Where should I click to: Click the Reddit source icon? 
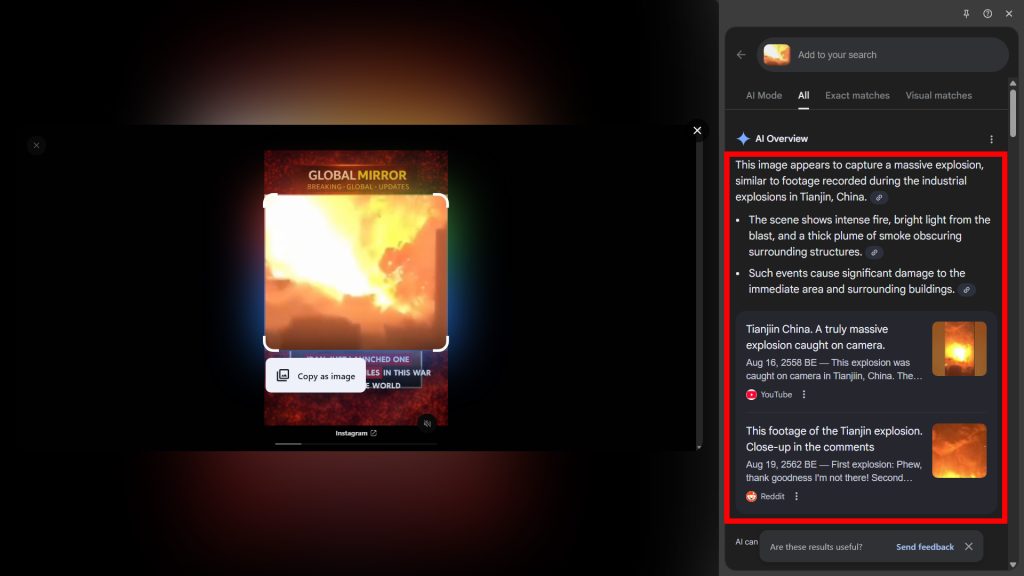pos(751,496)
